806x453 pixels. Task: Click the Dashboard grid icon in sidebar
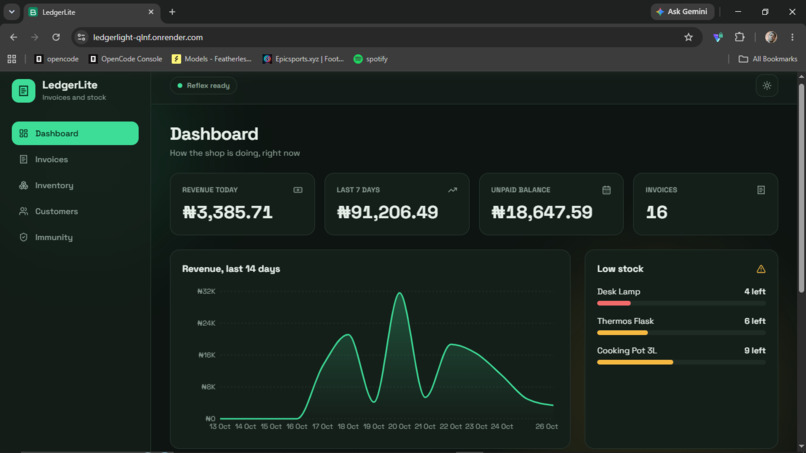tap(24, 133)
